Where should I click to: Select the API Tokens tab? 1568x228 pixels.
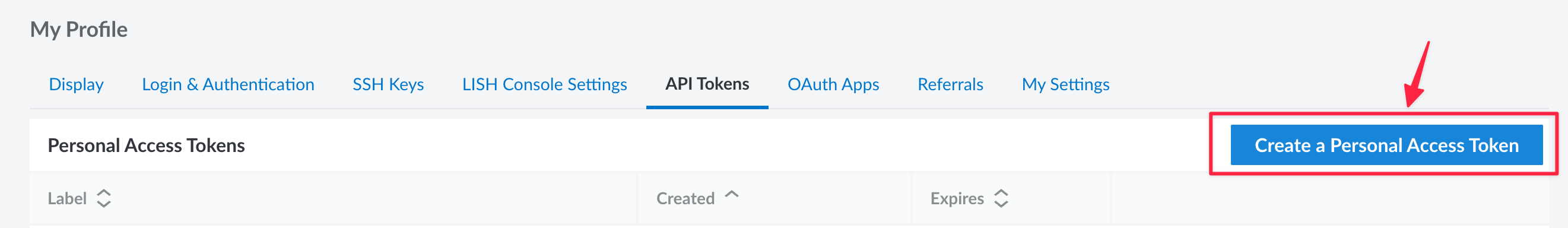pos(707,84)
